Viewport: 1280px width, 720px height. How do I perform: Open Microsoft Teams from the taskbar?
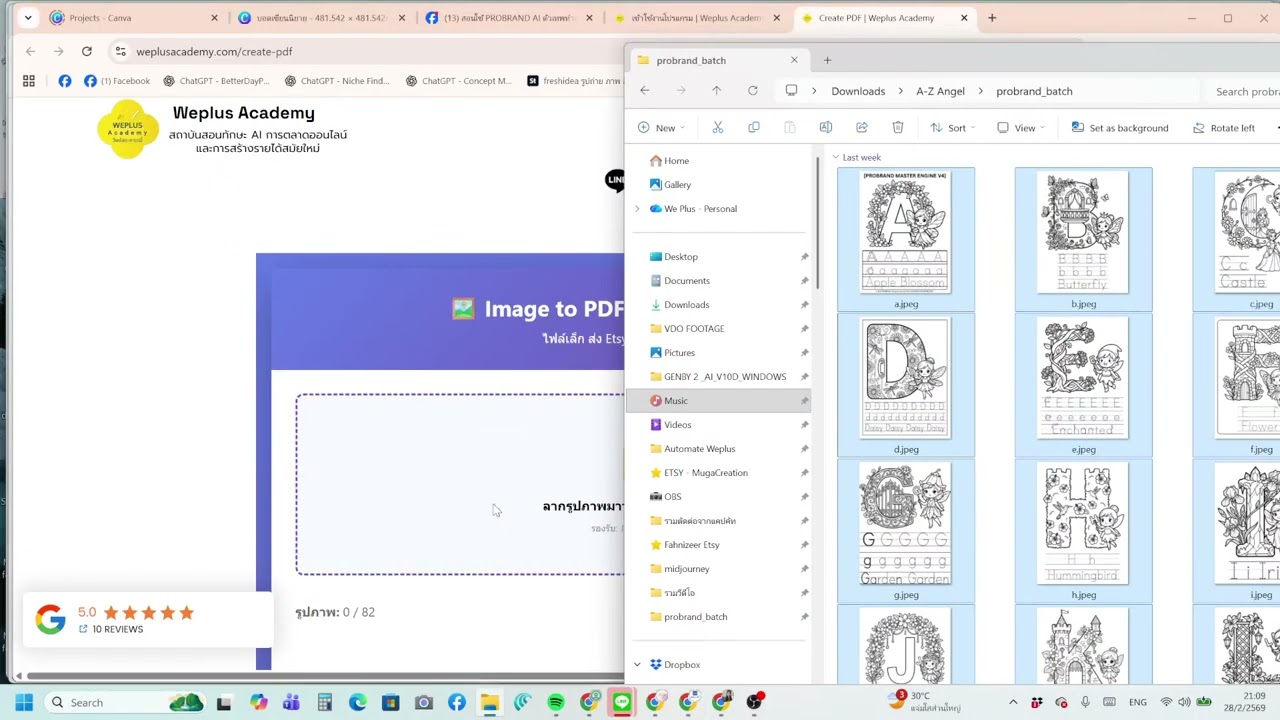coord(291,703)
